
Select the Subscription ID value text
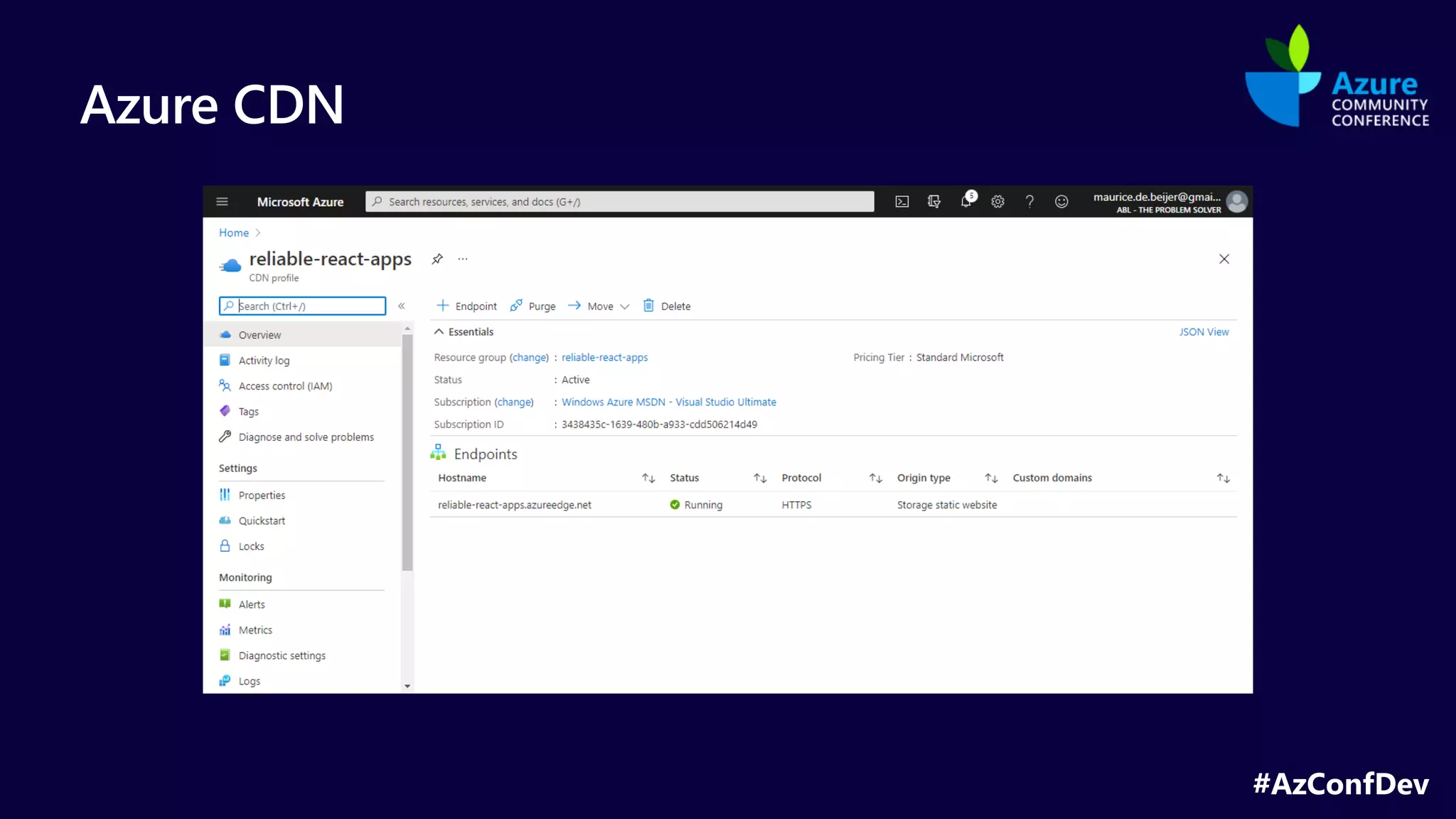tap(659, 424)
